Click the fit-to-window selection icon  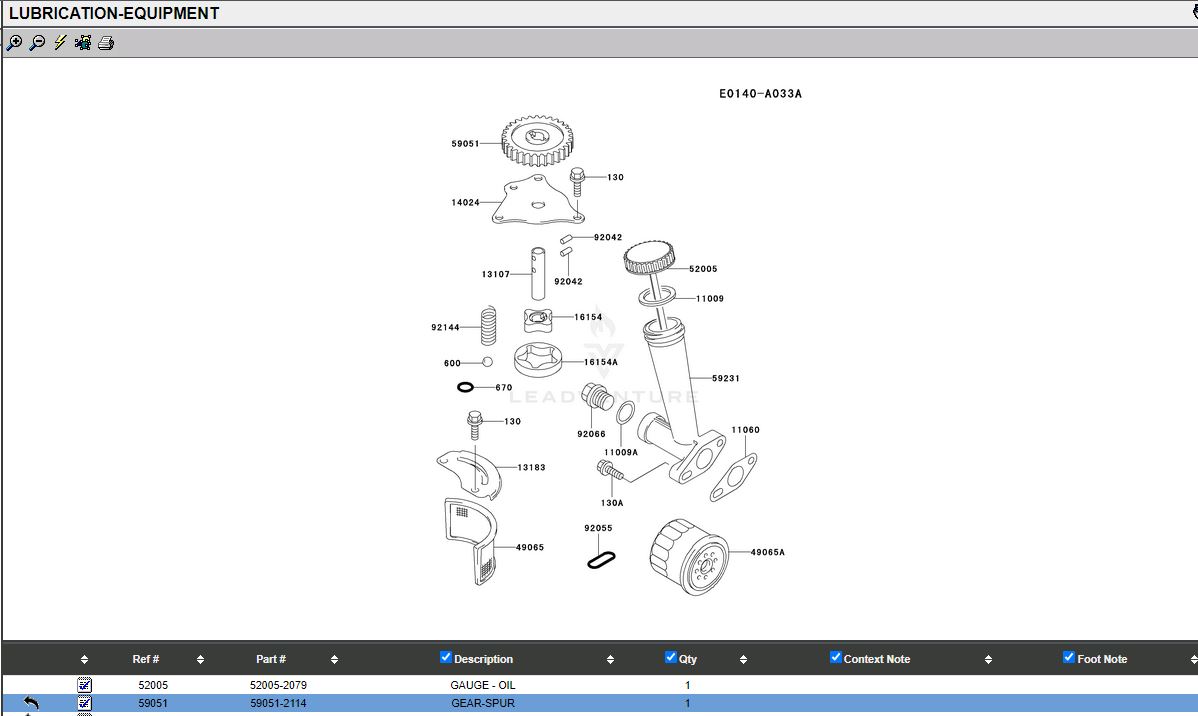83,43
